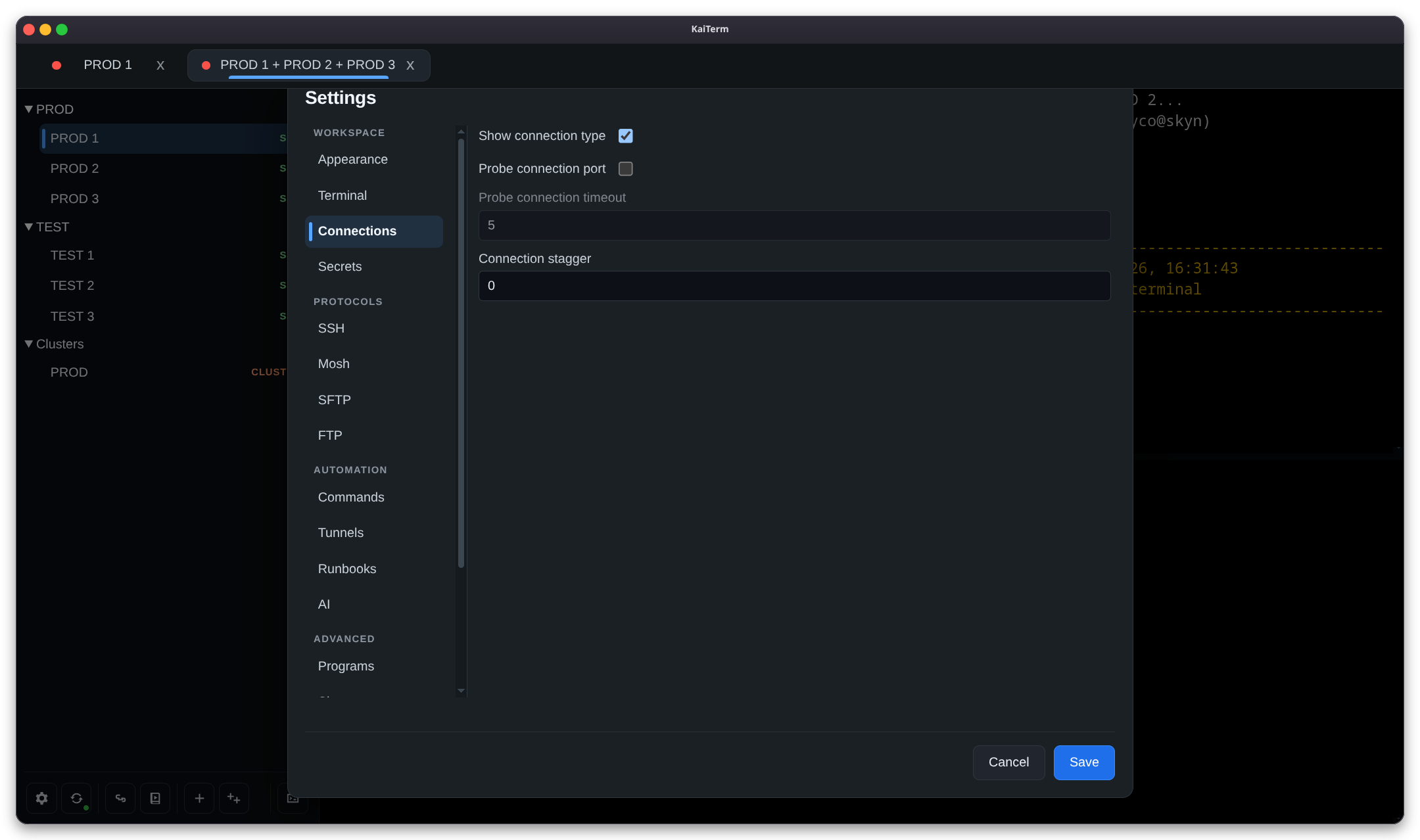Click the sync icon with green dot

pos(77,798)
